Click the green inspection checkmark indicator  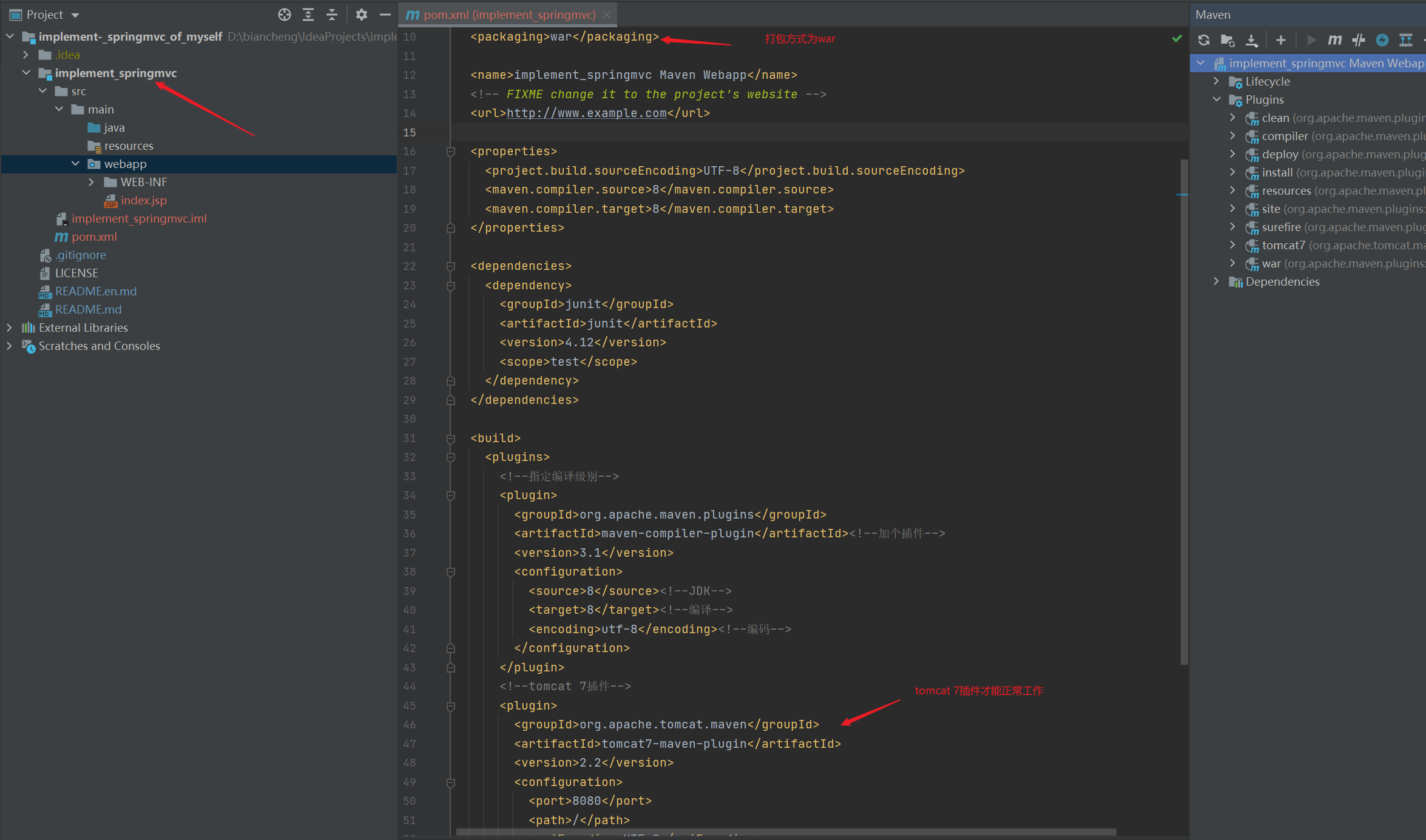[x=1177, y=38]
